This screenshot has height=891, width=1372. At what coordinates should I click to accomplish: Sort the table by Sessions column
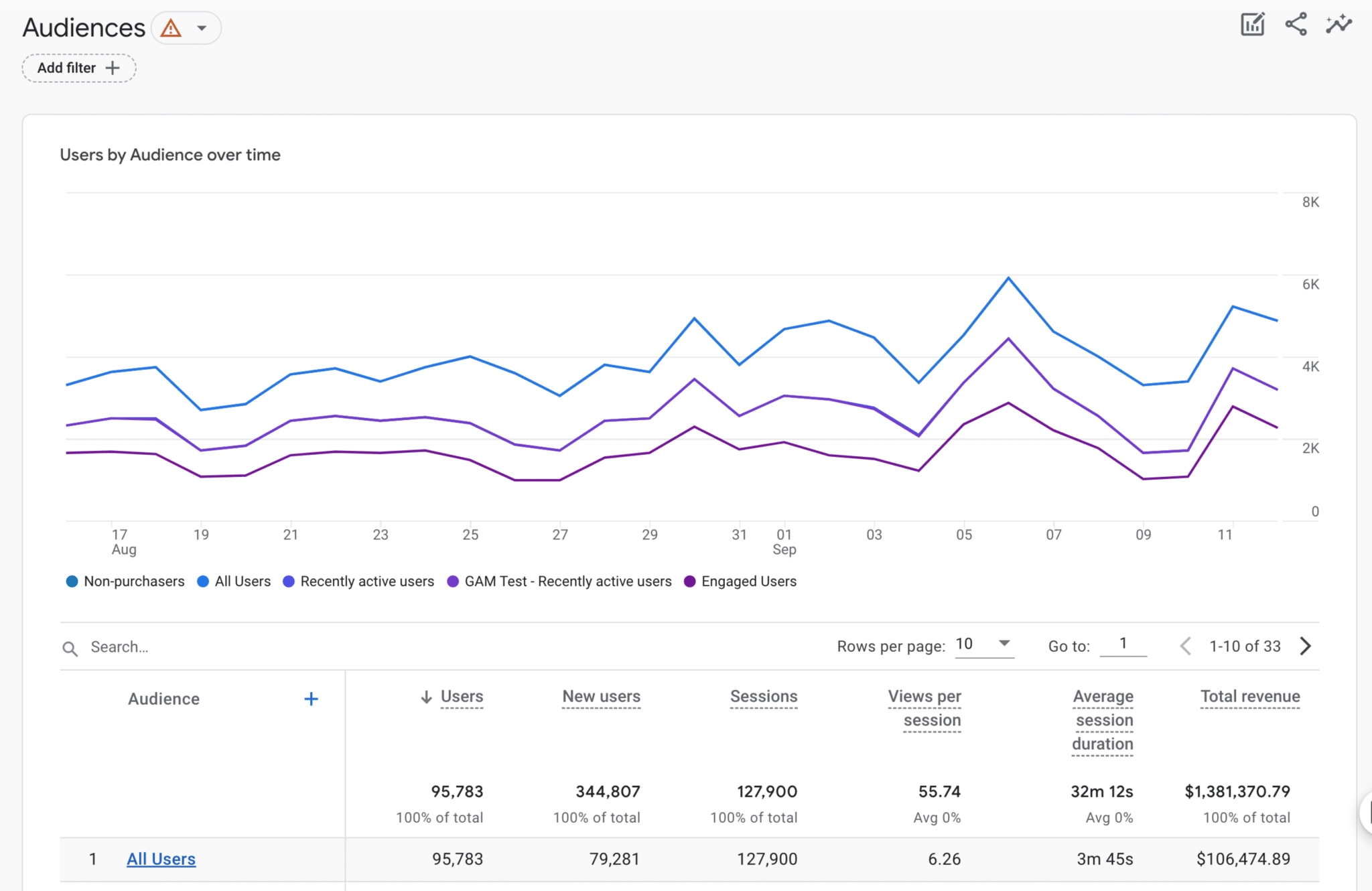tap(763, 697)
